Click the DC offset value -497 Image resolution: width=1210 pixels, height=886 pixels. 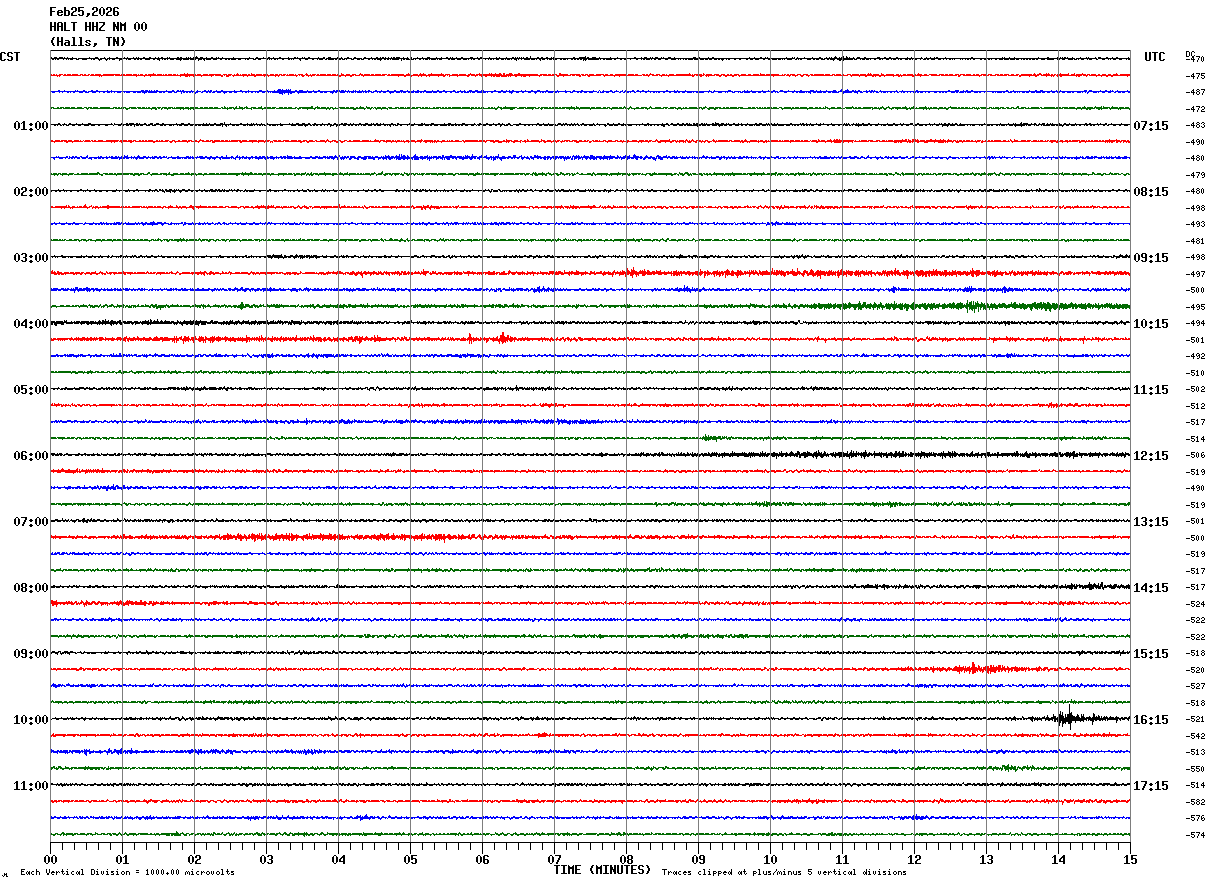pos(1195,274)
